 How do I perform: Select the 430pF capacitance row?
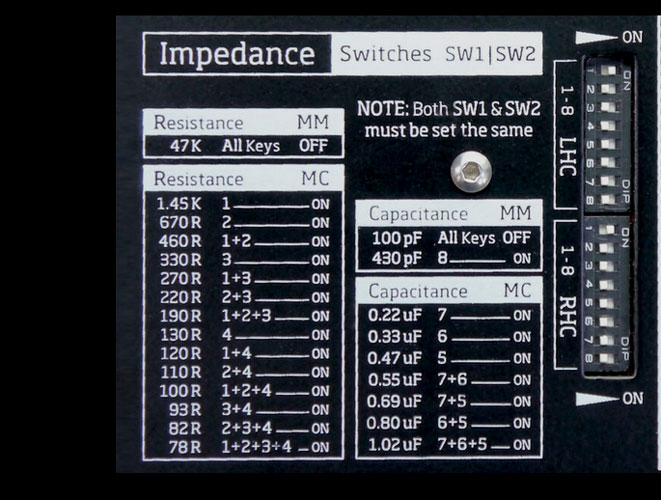[449, 258]
